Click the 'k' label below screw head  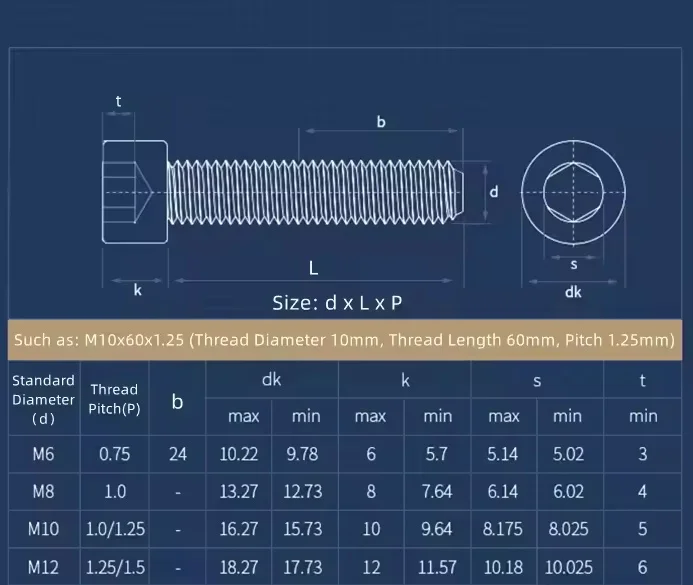[137, 290]
